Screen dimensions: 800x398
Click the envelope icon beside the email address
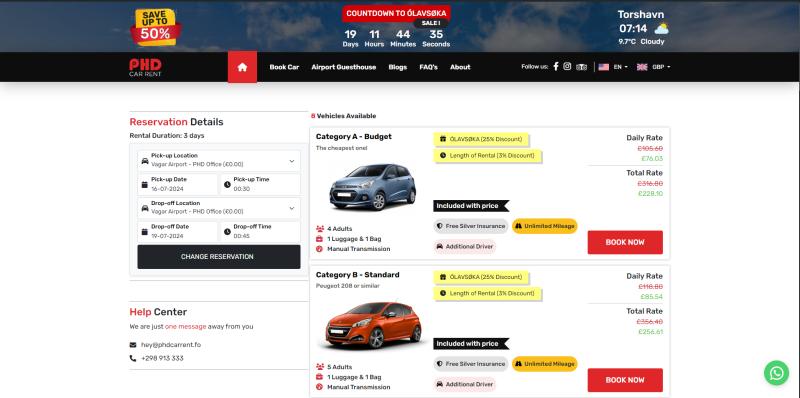coord(133,345)
